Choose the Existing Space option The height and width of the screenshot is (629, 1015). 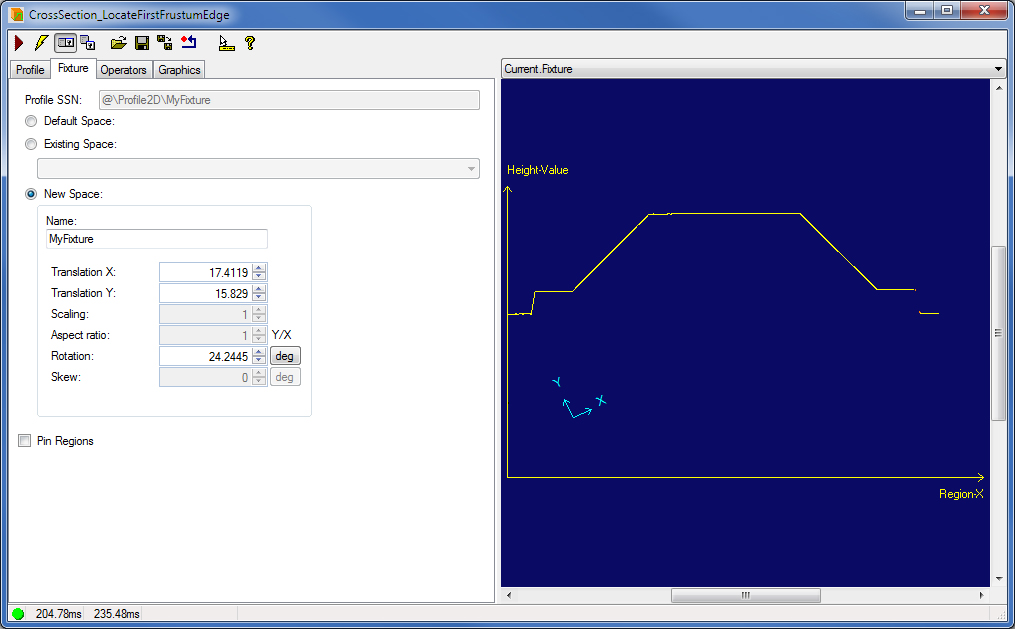(31, 143)
